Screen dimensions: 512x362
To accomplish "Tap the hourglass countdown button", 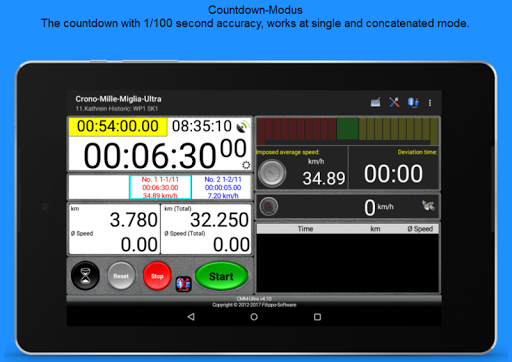I will point(85,276).
